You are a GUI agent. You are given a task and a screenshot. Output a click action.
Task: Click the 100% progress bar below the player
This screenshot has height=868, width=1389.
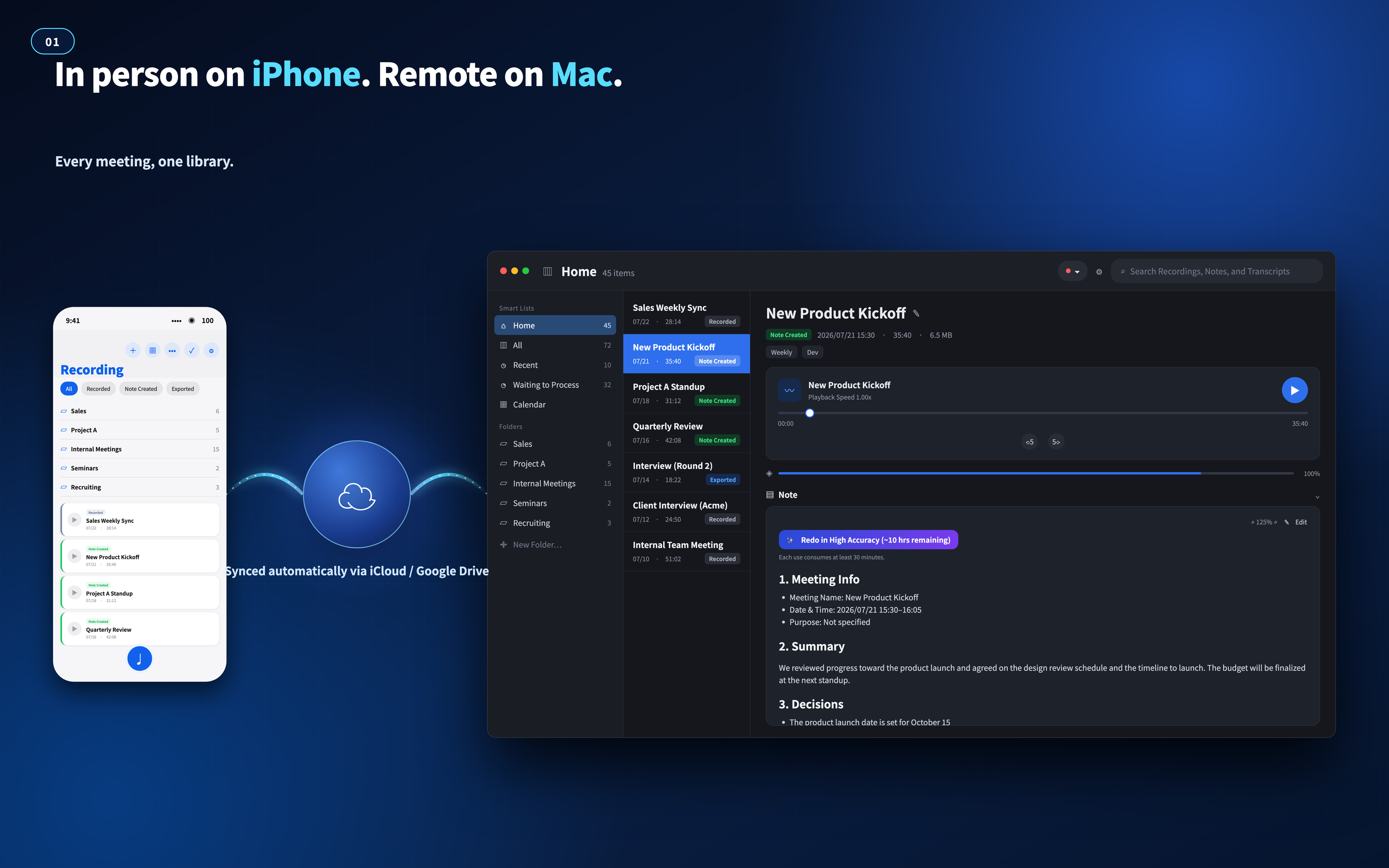coord(1035,474)
